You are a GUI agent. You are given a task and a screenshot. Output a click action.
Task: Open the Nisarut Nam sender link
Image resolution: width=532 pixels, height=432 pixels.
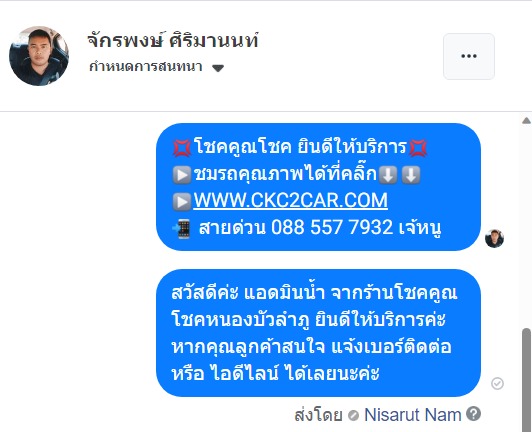click(x=413, y=415)
